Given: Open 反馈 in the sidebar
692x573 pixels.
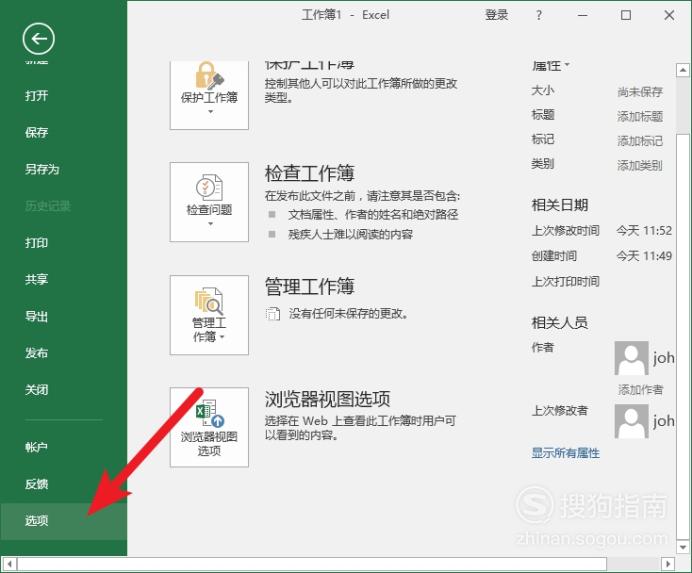Looking at the screenshot, I should pyautogui.click(x=37, y=484).
